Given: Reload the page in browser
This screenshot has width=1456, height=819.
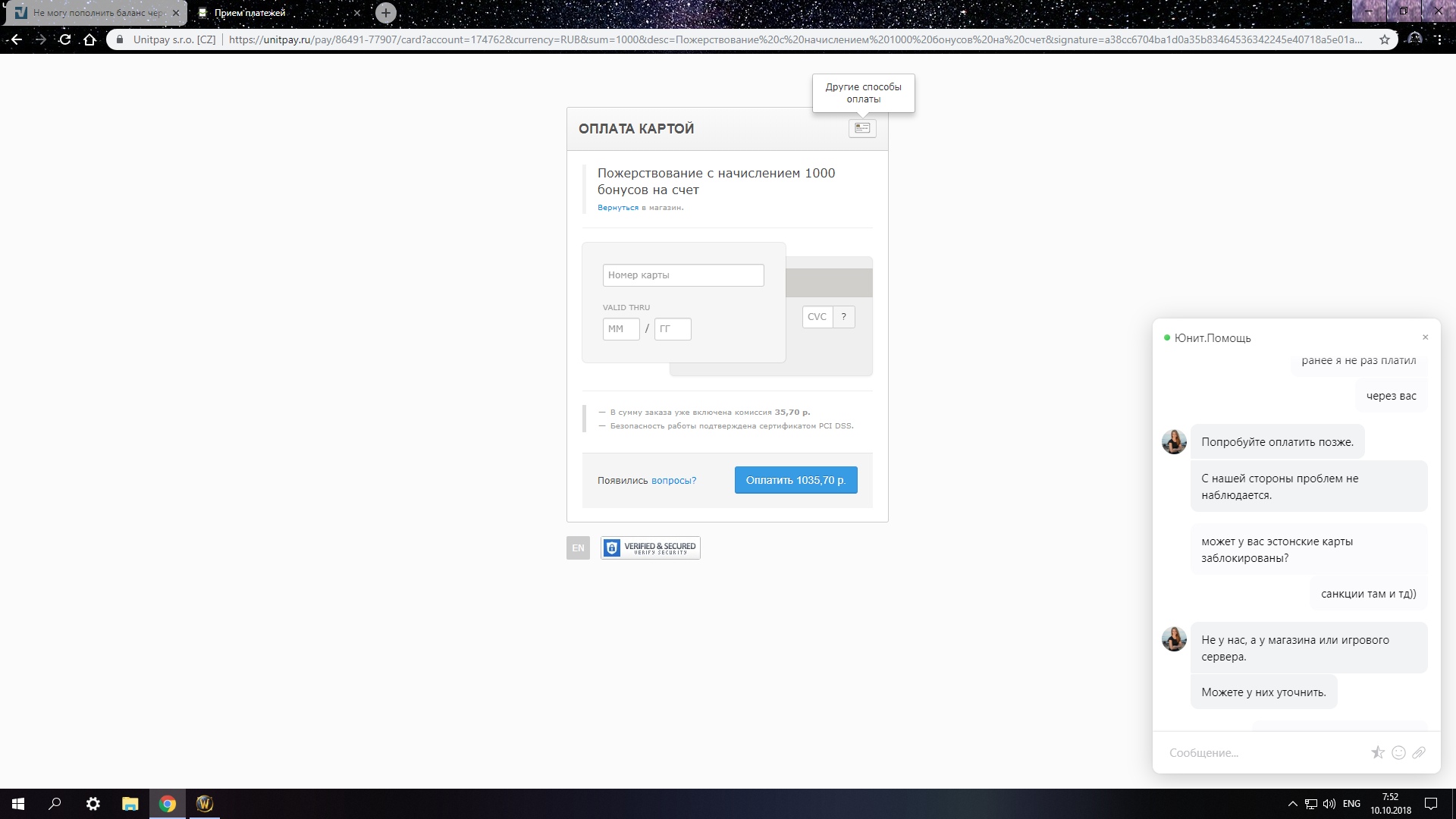Looking at the screenshot, I should (x=65, y=39).
